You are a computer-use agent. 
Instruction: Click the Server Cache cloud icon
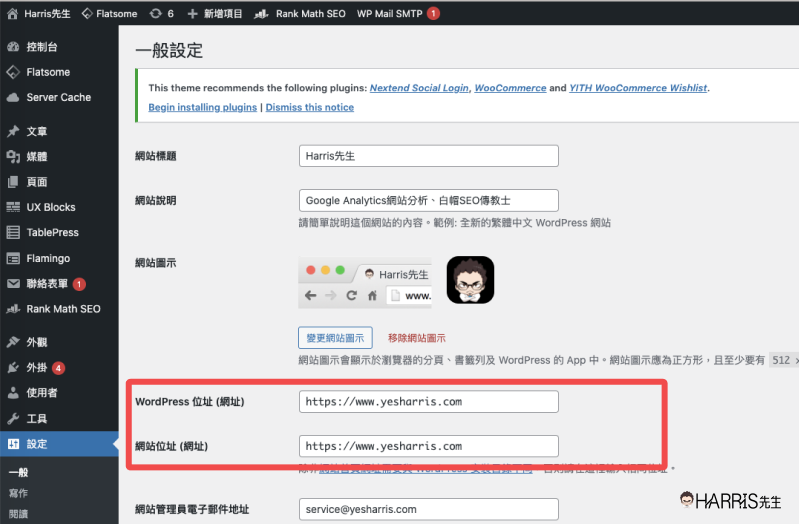tap(13, 97)
